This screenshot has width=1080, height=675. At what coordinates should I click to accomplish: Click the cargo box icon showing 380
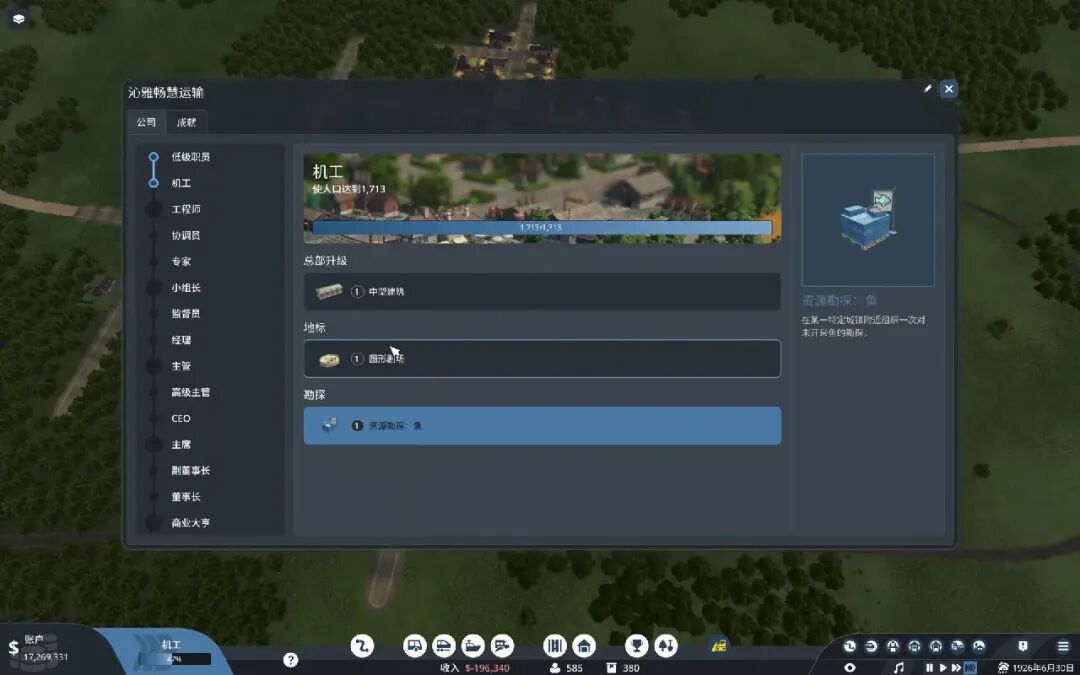pyautogui.click(x=610, y=667)
